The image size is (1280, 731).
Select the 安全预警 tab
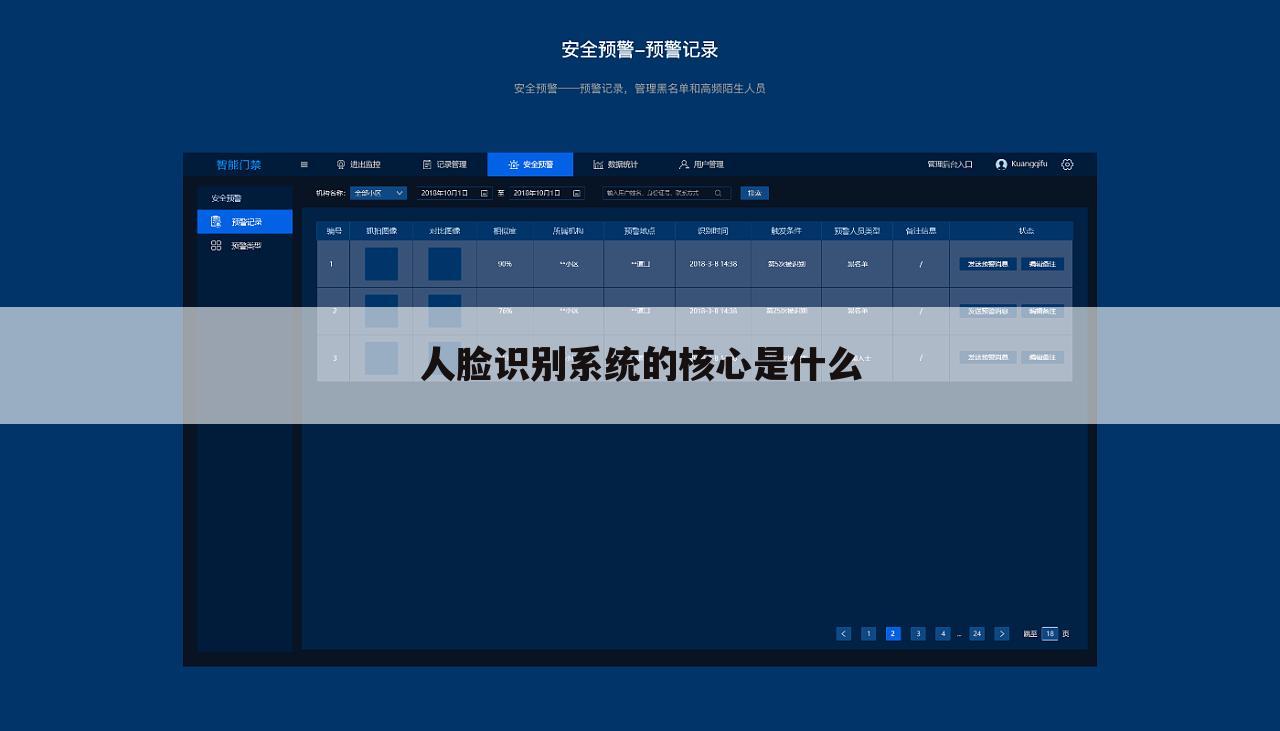[530, 165]
